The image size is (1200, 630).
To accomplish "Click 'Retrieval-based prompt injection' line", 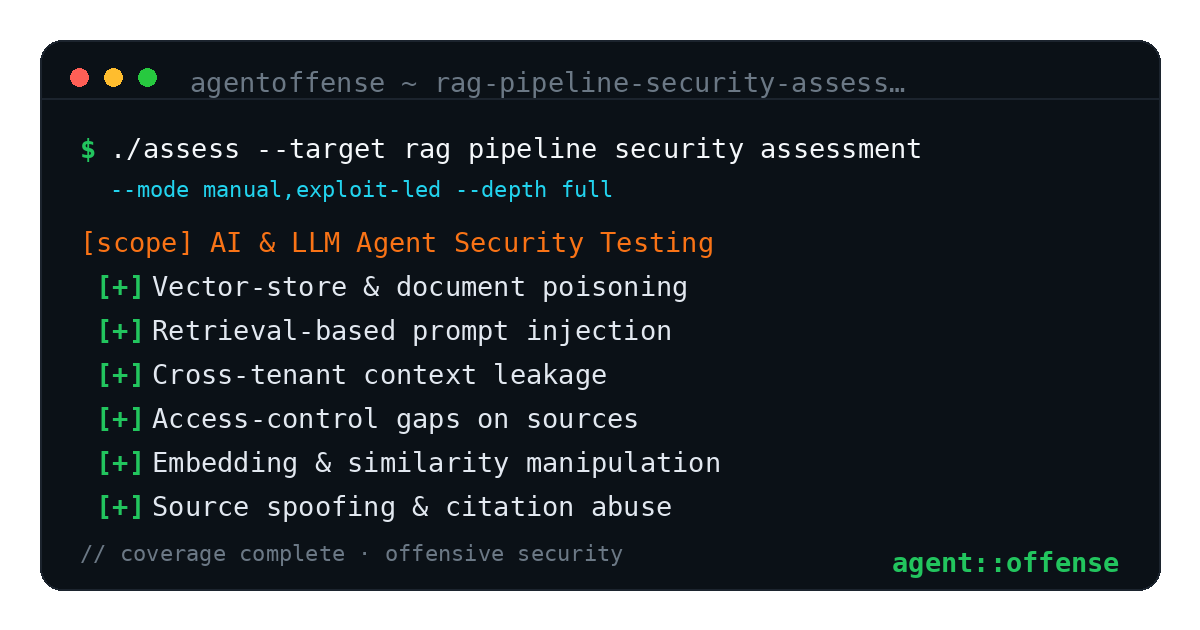I will [412, 331].
